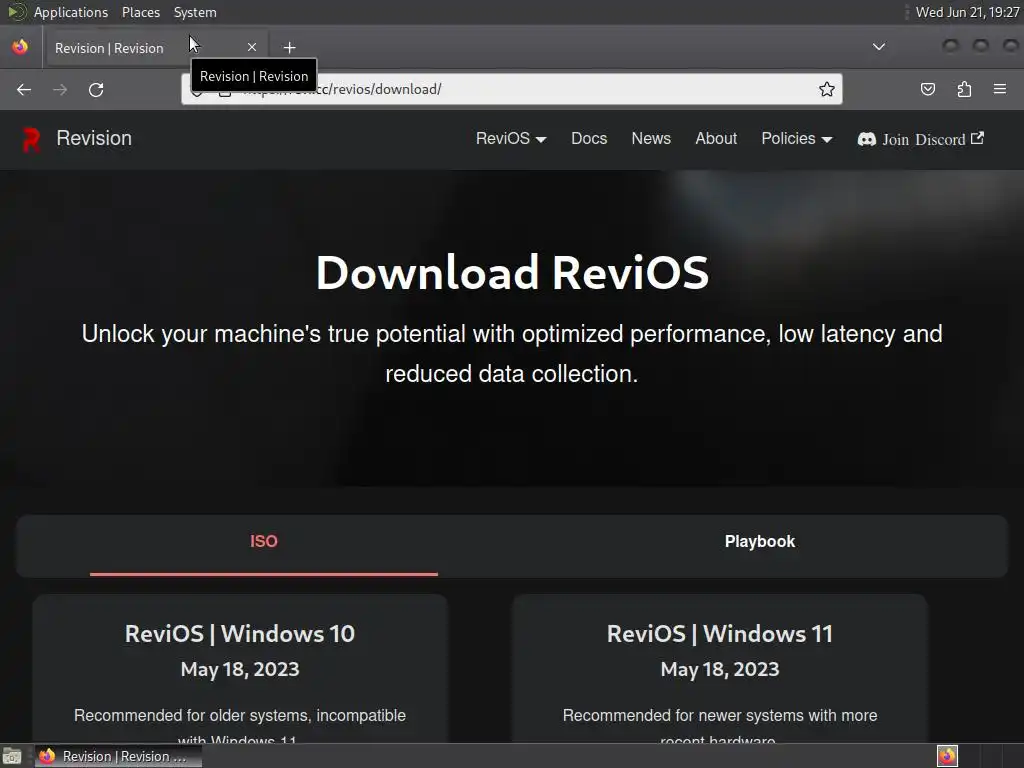The width and height of the screenshot is (1024, 768).
Task: Open the Extensions puzzle icon
Action: [x=964, y=89]
